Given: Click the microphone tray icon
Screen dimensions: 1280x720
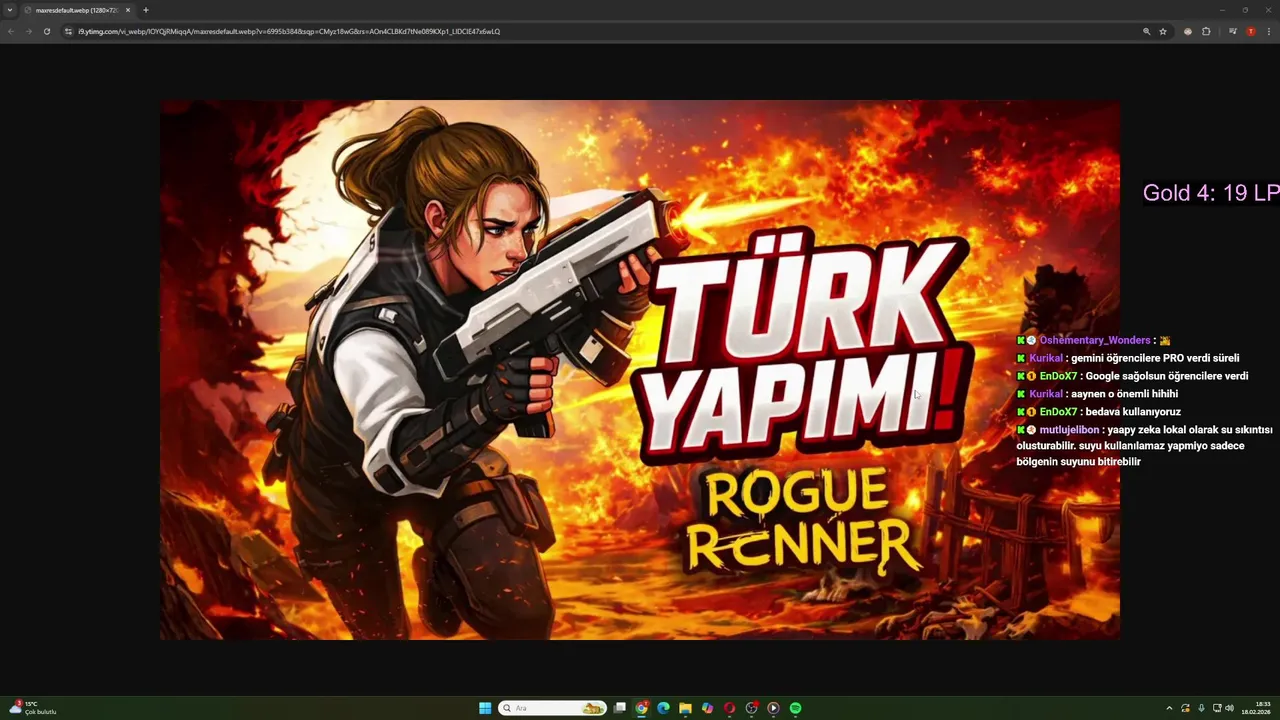Looking at the screenshot, I should pos(1201,708).
